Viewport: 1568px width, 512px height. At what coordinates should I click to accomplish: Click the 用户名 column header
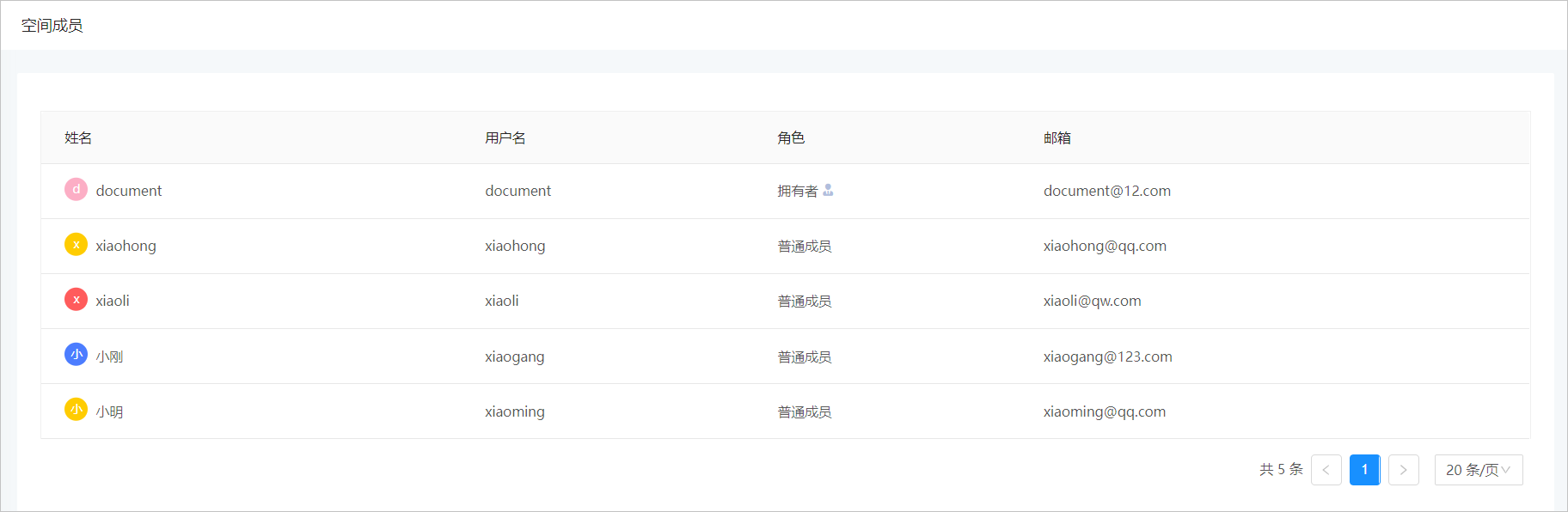pos(505,138)
